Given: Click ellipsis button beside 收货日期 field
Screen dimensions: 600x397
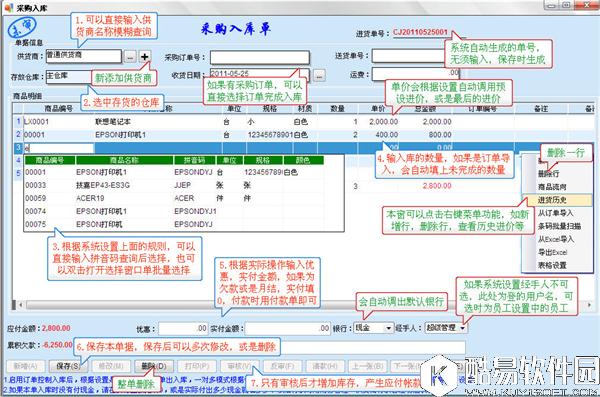Looking at the screenshot, I should tap(319, 75).
